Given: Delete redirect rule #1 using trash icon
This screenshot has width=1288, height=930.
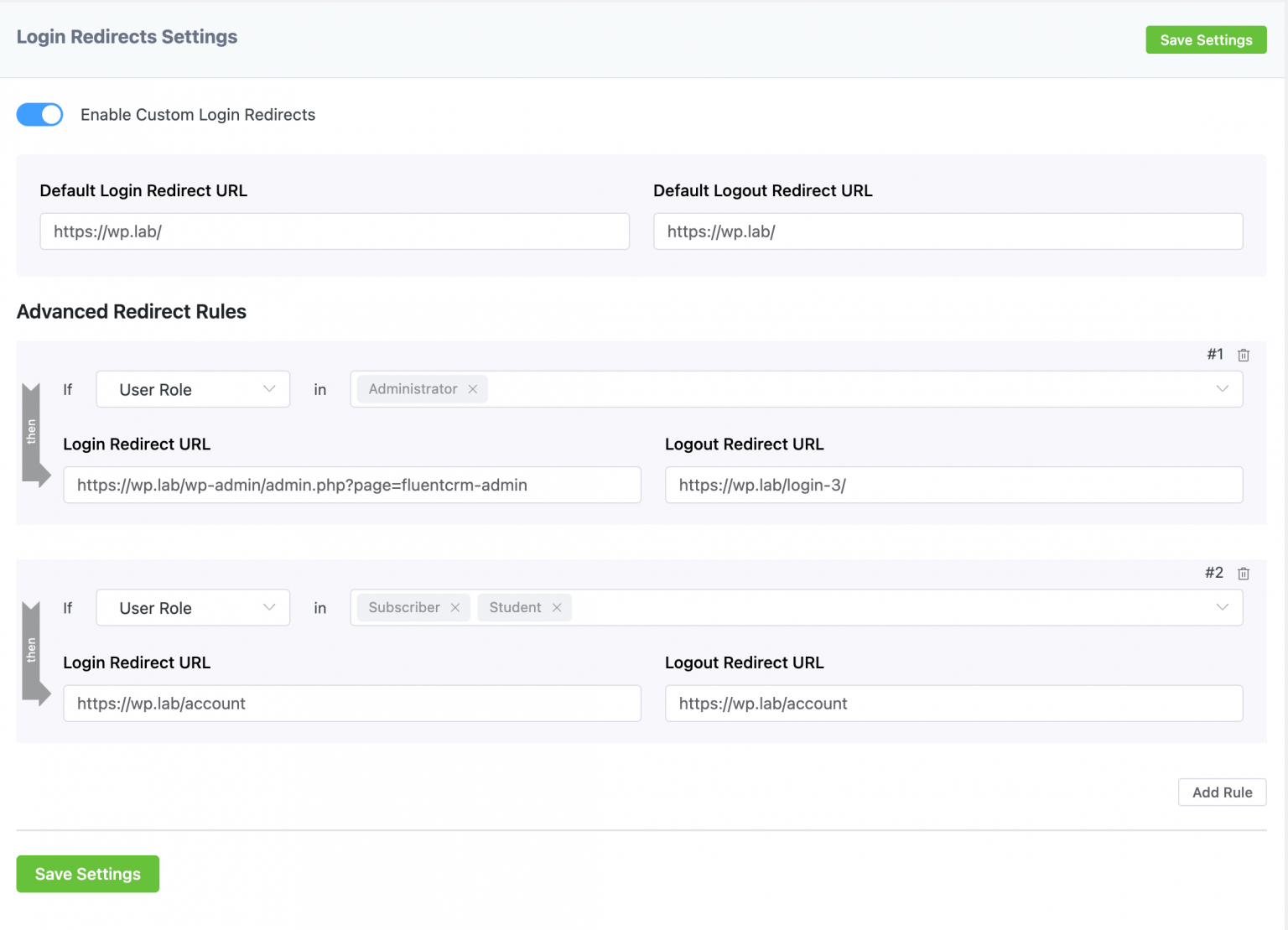Looking at the screenshot, I should (1244, 354).
